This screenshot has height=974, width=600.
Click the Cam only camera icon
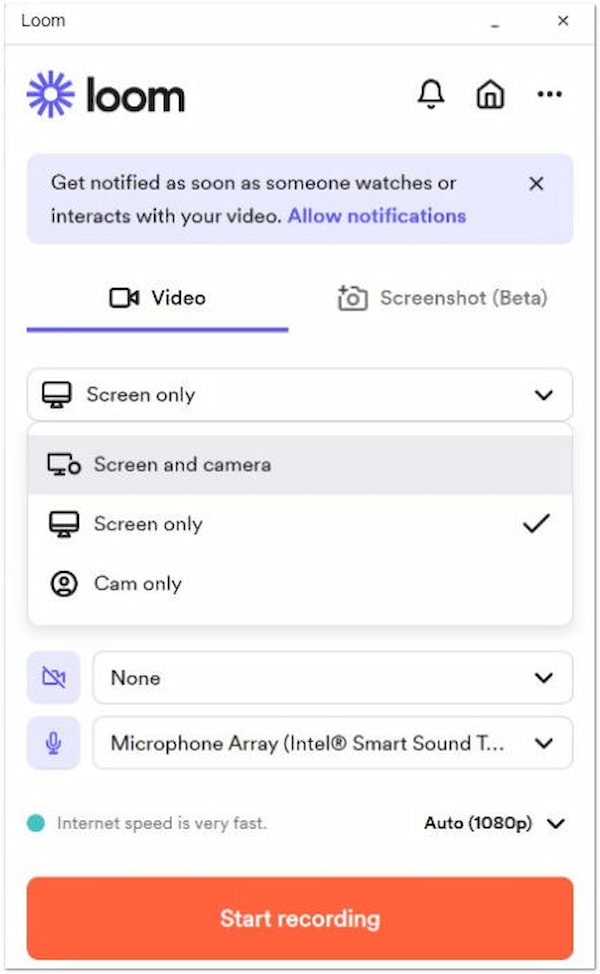pos(62,583)
